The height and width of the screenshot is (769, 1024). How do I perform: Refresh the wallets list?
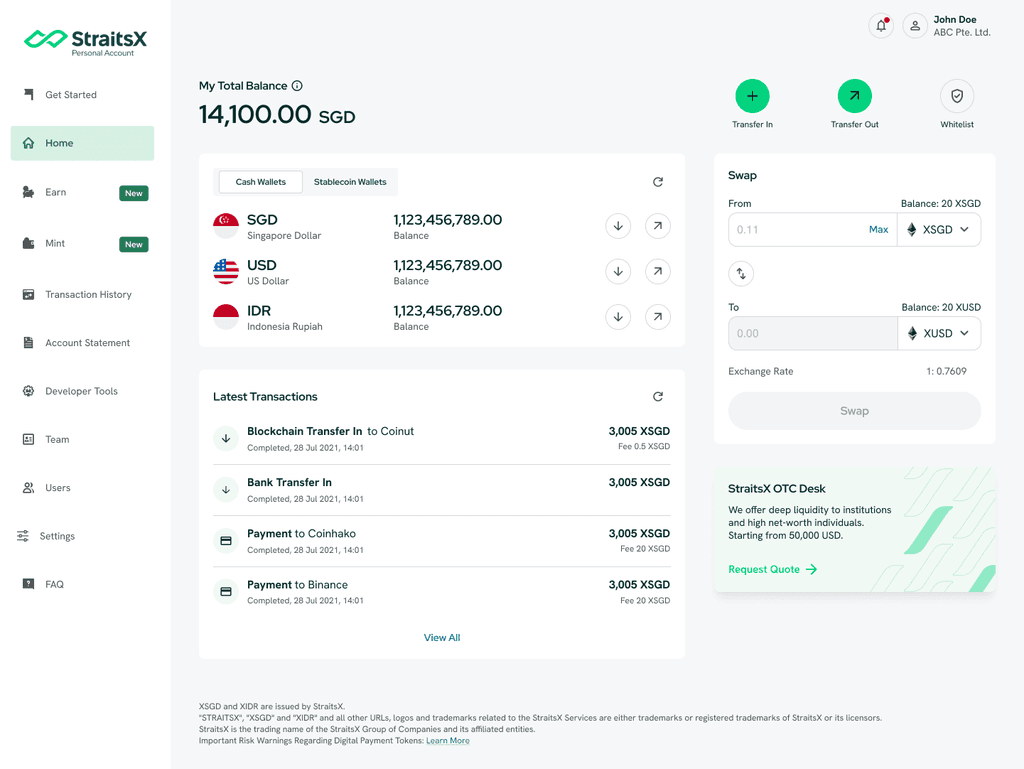pos(658,181)
